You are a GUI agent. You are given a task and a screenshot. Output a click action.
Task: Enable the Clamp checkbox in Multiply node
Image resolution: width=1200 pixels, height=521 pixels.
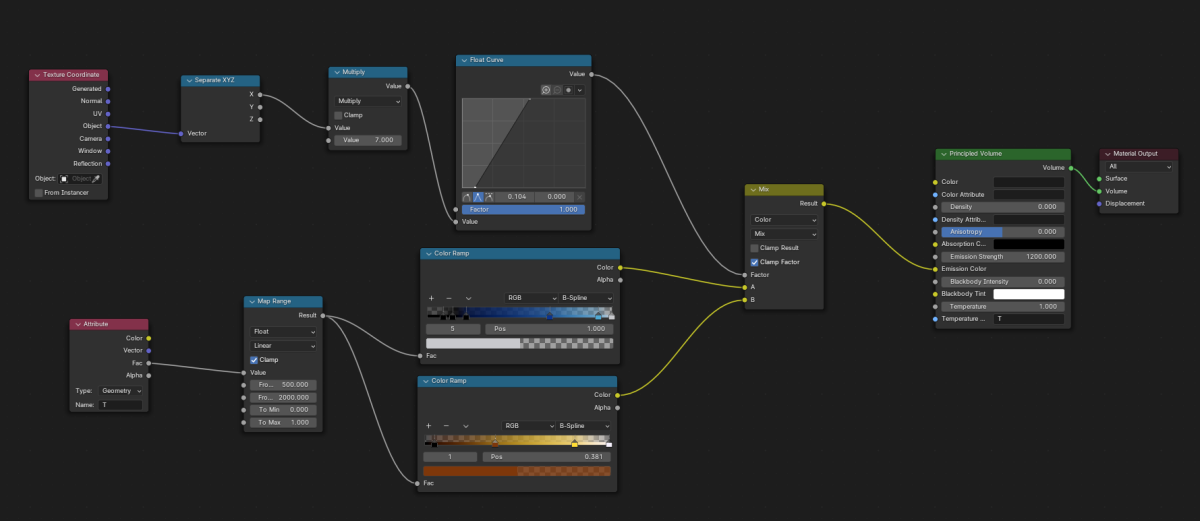[338, 115]
